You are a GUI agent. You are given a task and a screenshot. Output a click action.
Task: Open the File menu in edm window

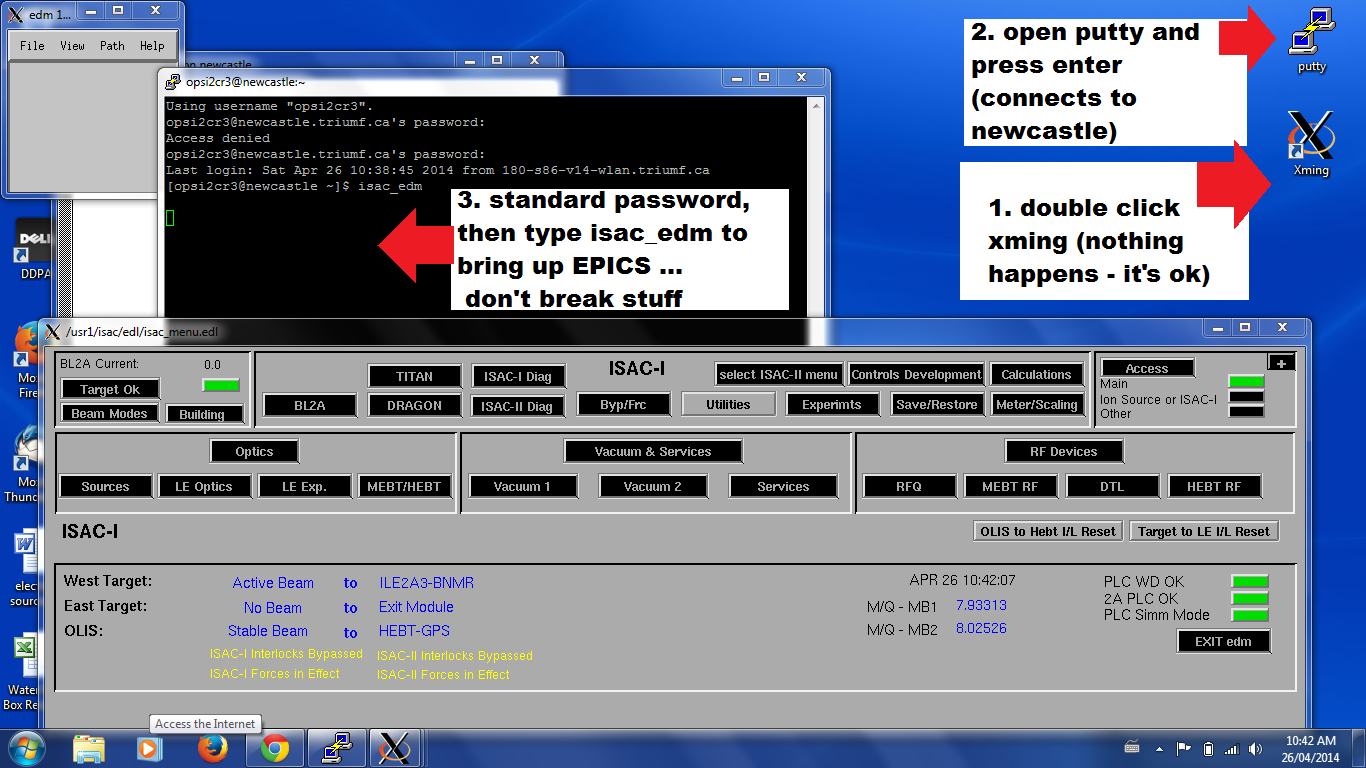tap(32, 45)
